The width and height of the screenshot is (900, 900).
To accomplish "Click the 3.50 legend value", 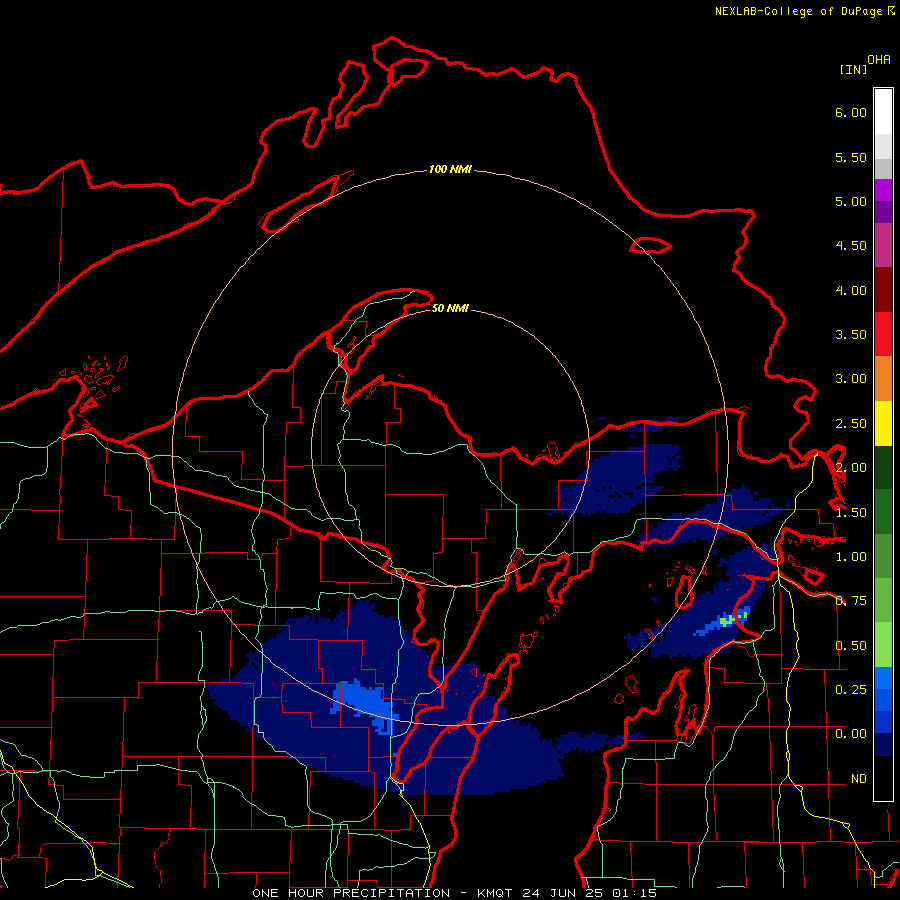I will tap(851, 335).
